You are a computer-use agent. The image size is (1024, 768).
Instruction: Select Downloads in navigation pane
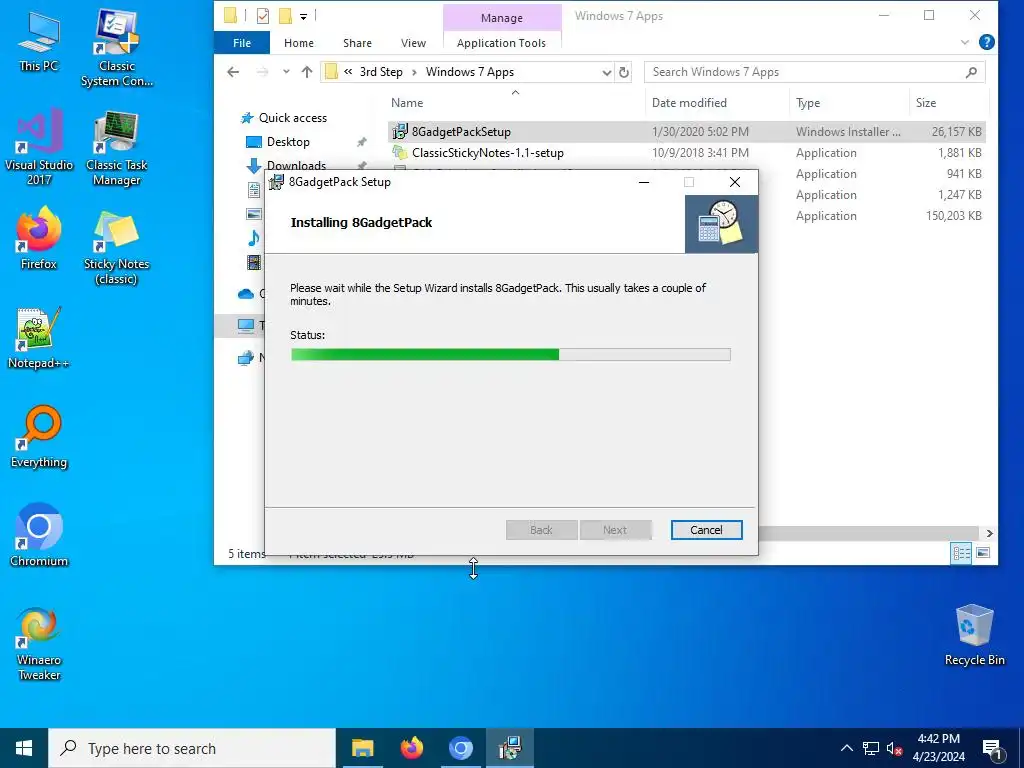296,165
